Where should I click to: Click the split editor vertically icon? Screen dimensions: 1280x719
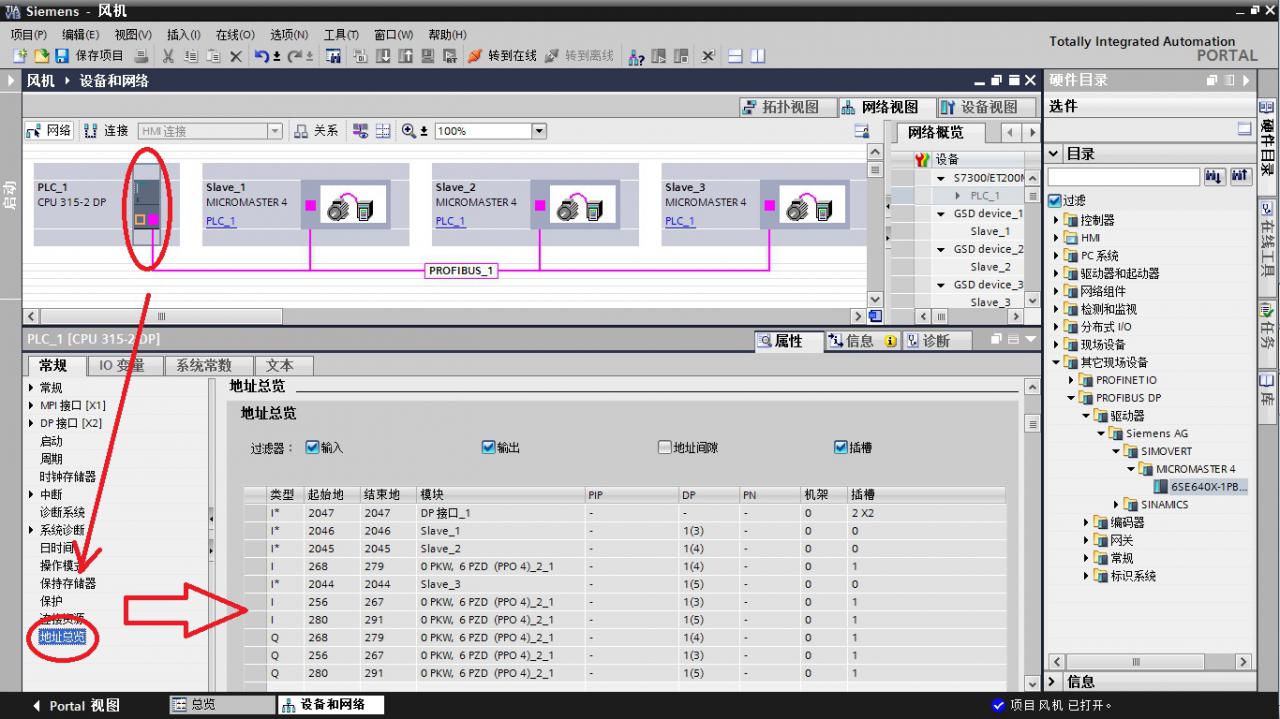pyautogui.click(x=757, y=56)
